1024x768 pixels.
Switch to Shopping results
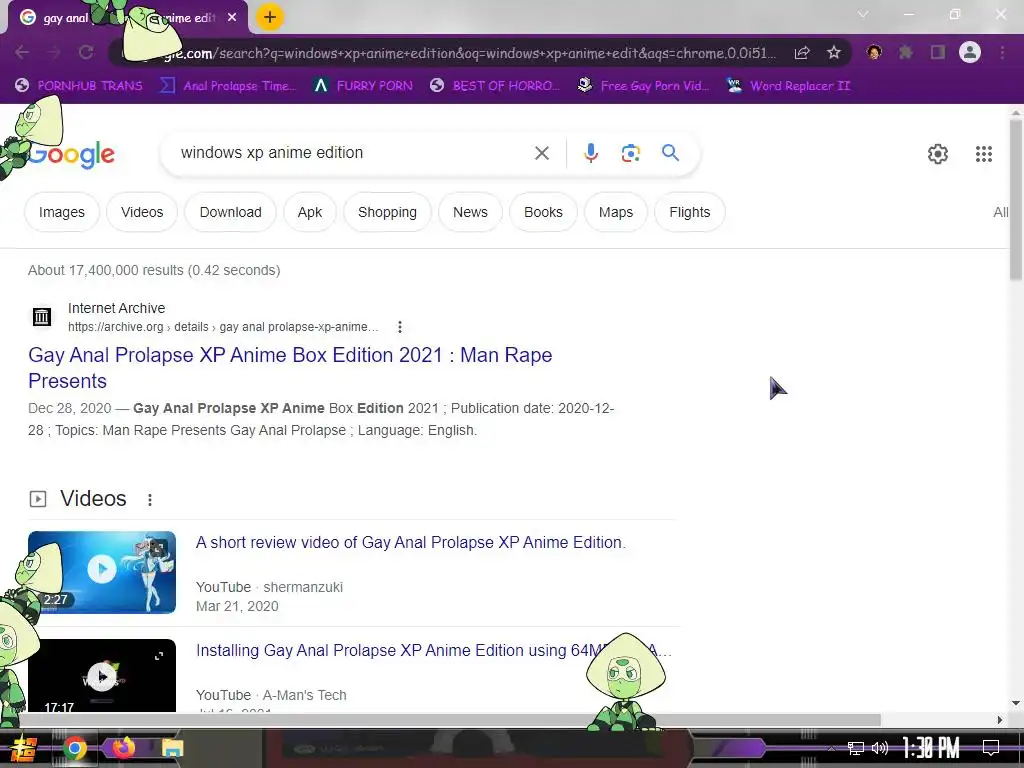coord(387,212)
